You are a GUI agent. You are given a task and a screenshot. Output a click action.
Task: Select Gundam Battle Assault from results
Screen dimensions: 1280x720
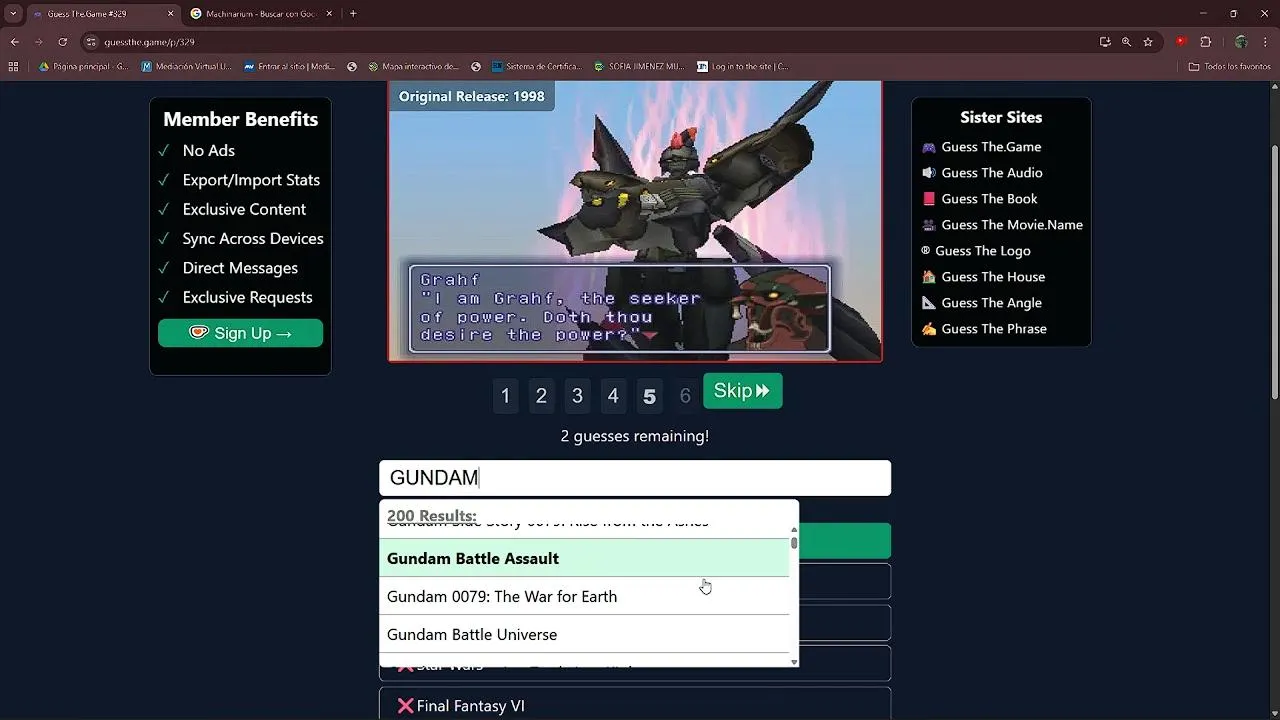pos(584,558)
